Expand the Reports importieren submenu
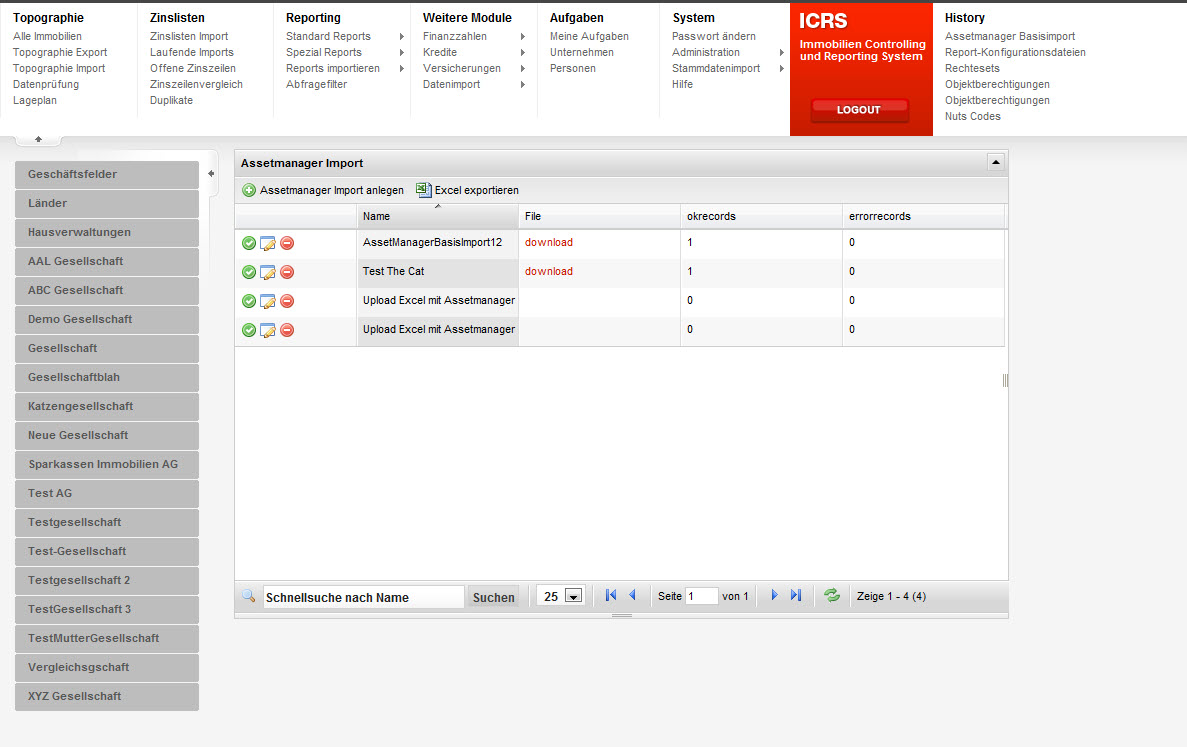 coord(402,68)
